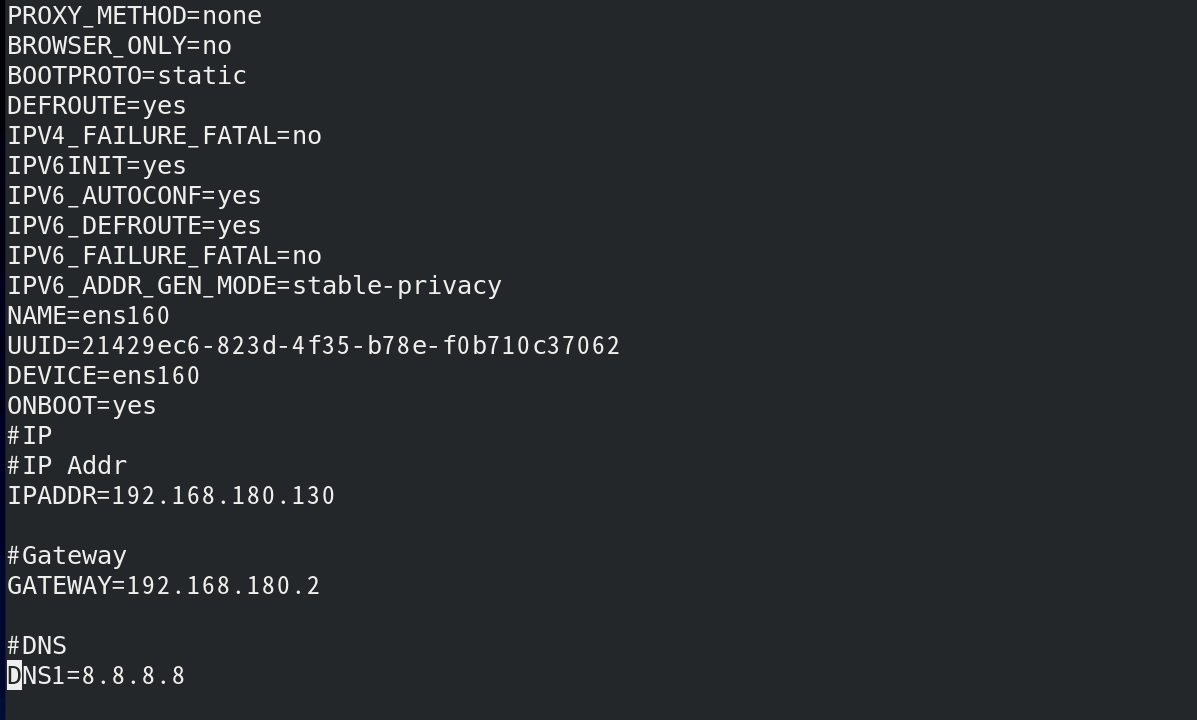Place cursor on BROWSER_ONLY=no line

pos(119,46)
